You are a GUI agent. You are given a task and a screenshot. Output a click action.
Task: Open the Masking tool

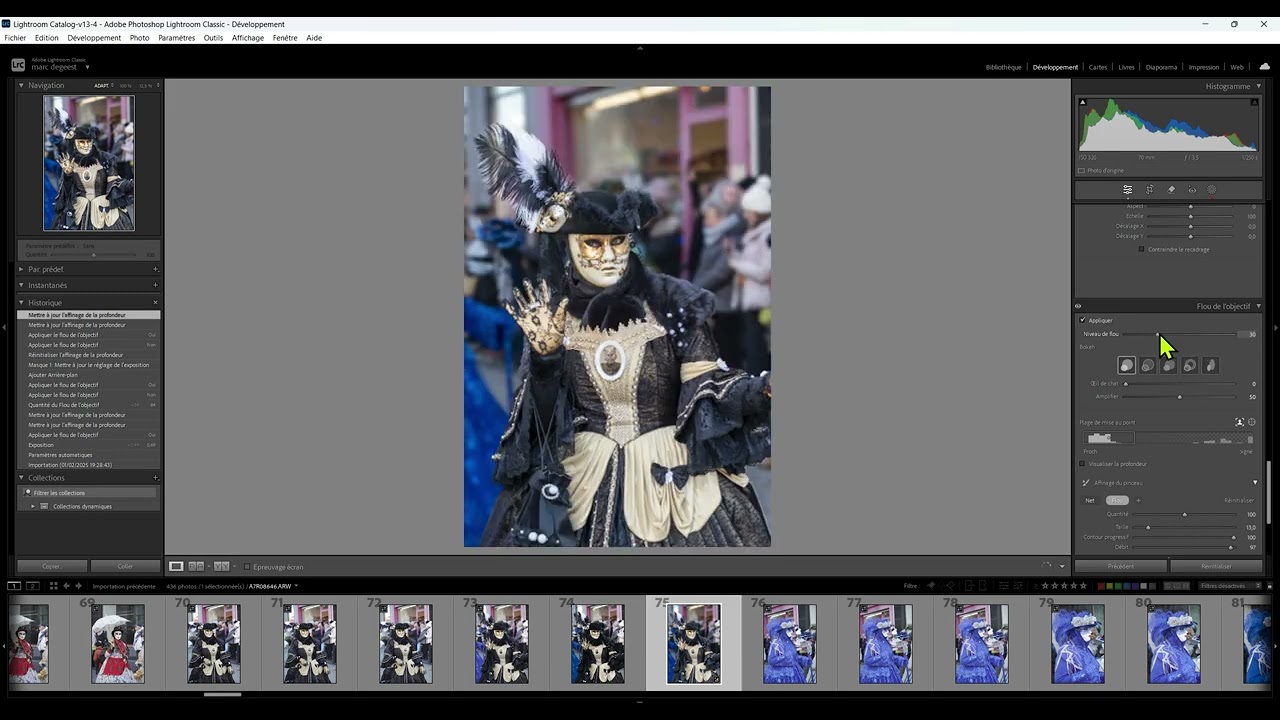coord(1212,190)
